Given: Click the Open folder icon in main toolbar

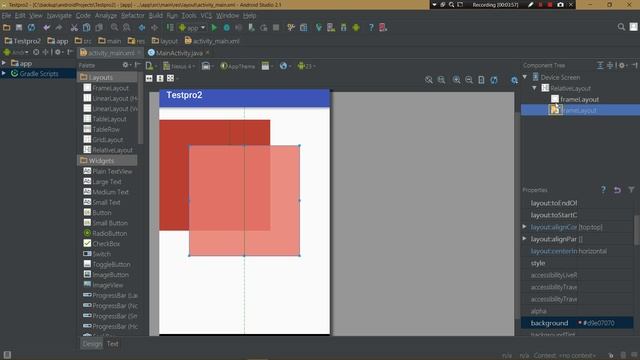Looking at the screenshot, I should tap(7, 27).
